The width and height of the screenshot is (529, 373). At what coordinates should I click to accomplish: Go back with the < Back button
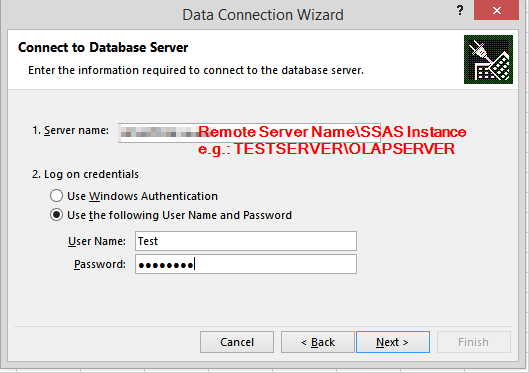(x=318, y=342)
